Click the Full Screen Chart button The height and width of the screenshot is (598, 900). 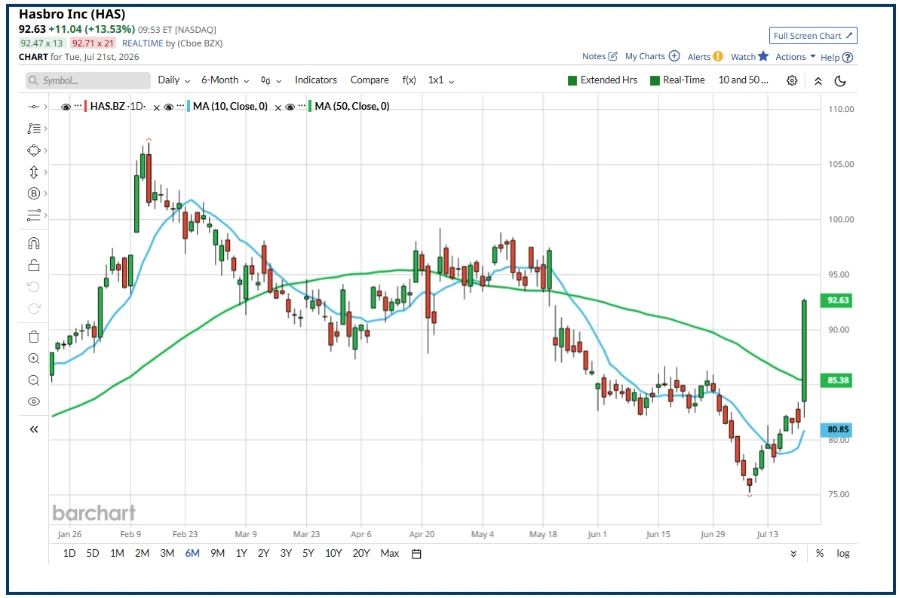click(x=813, y=36)
